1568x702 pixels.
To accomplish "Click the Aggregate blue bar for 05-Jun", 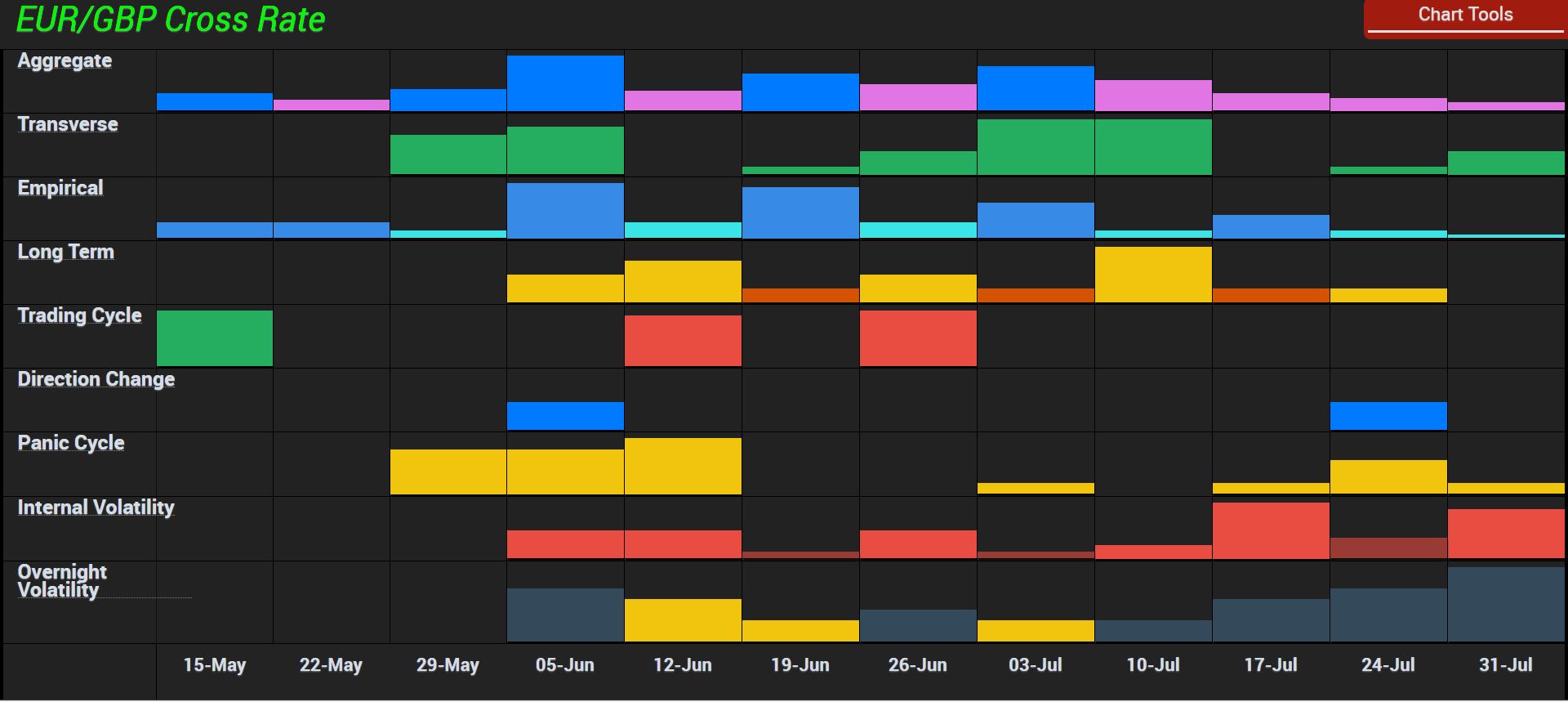I will 564,83.
